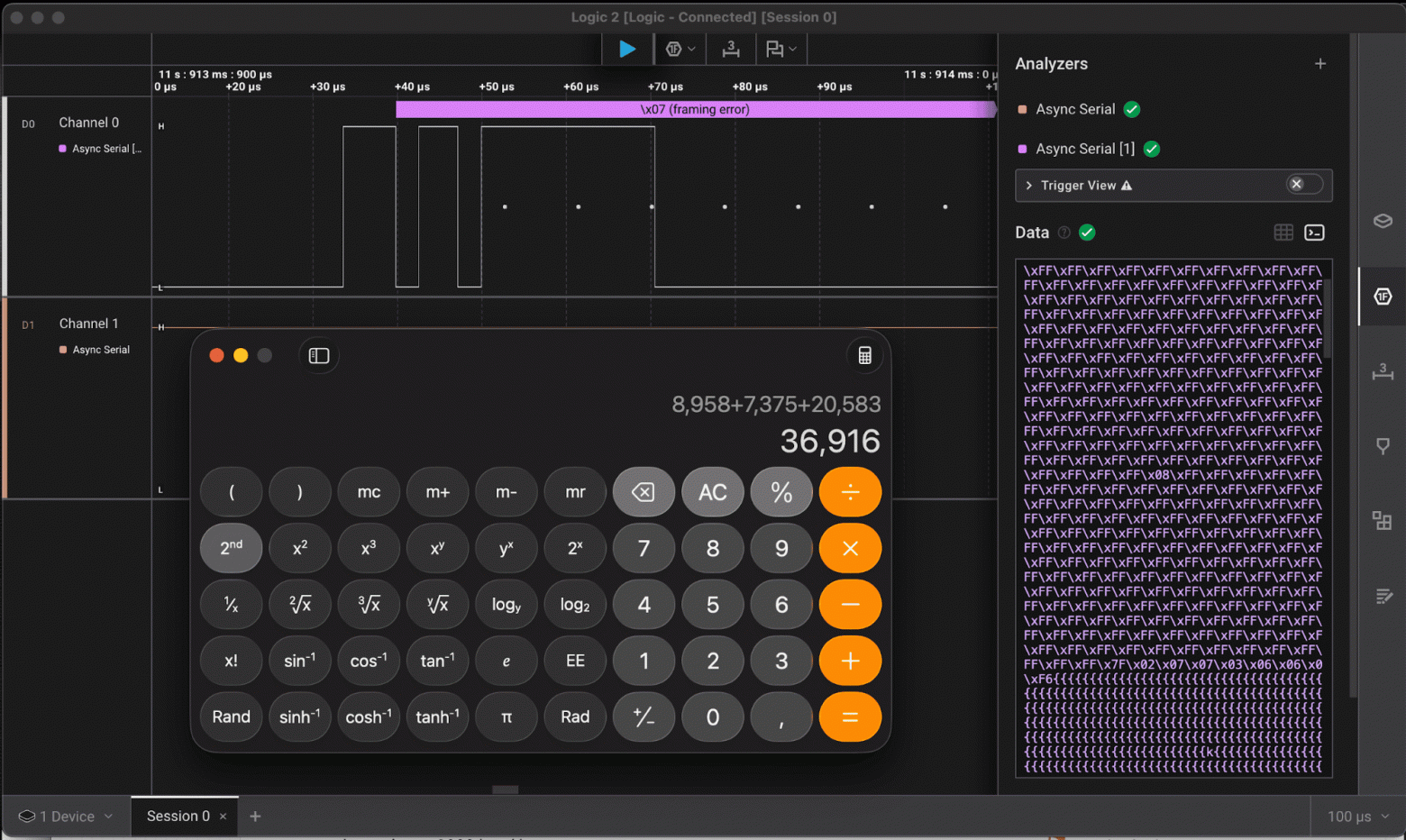Click the purple color swatch for Async Serial [1]
This screenshot has width=1406, height=840.
[x=1022, y=149]
